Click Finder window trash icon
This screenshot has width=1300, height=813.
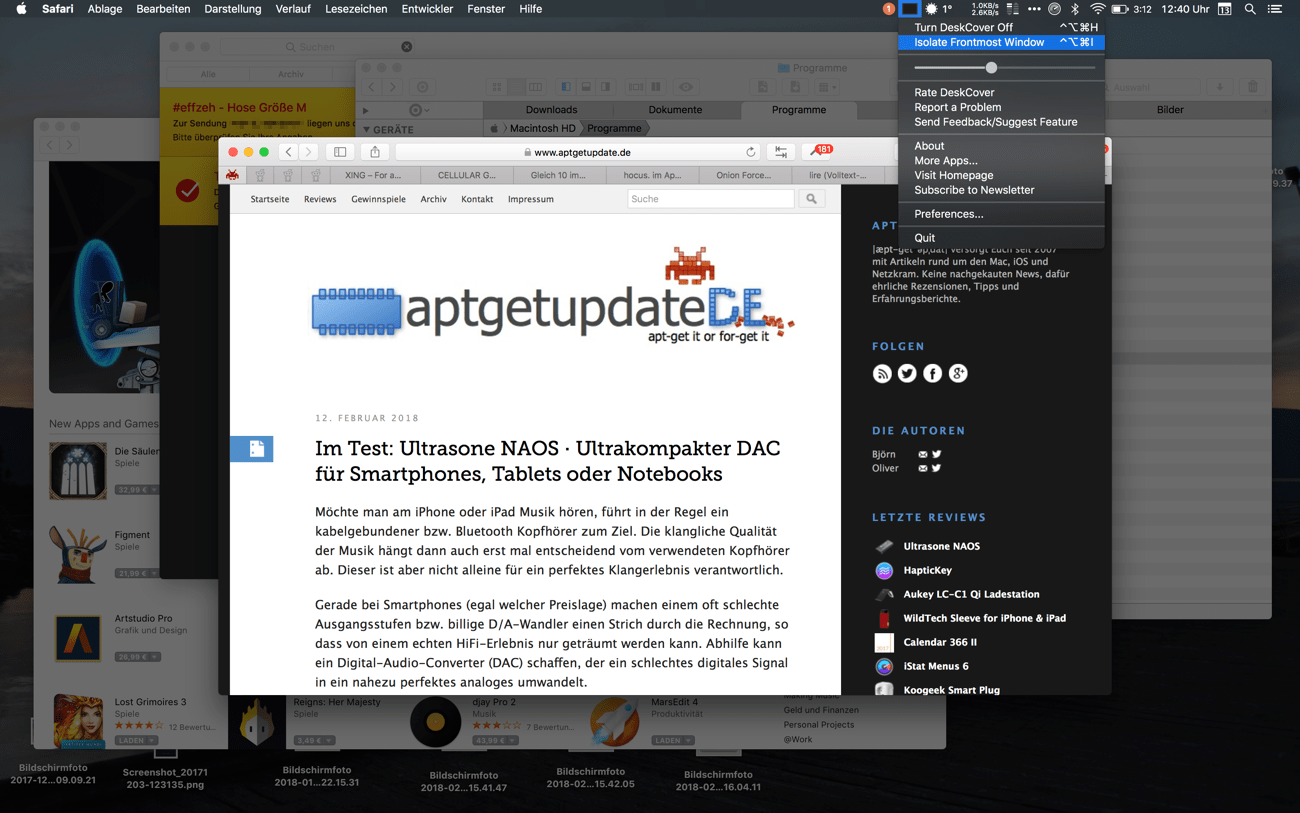[1251, 87]
